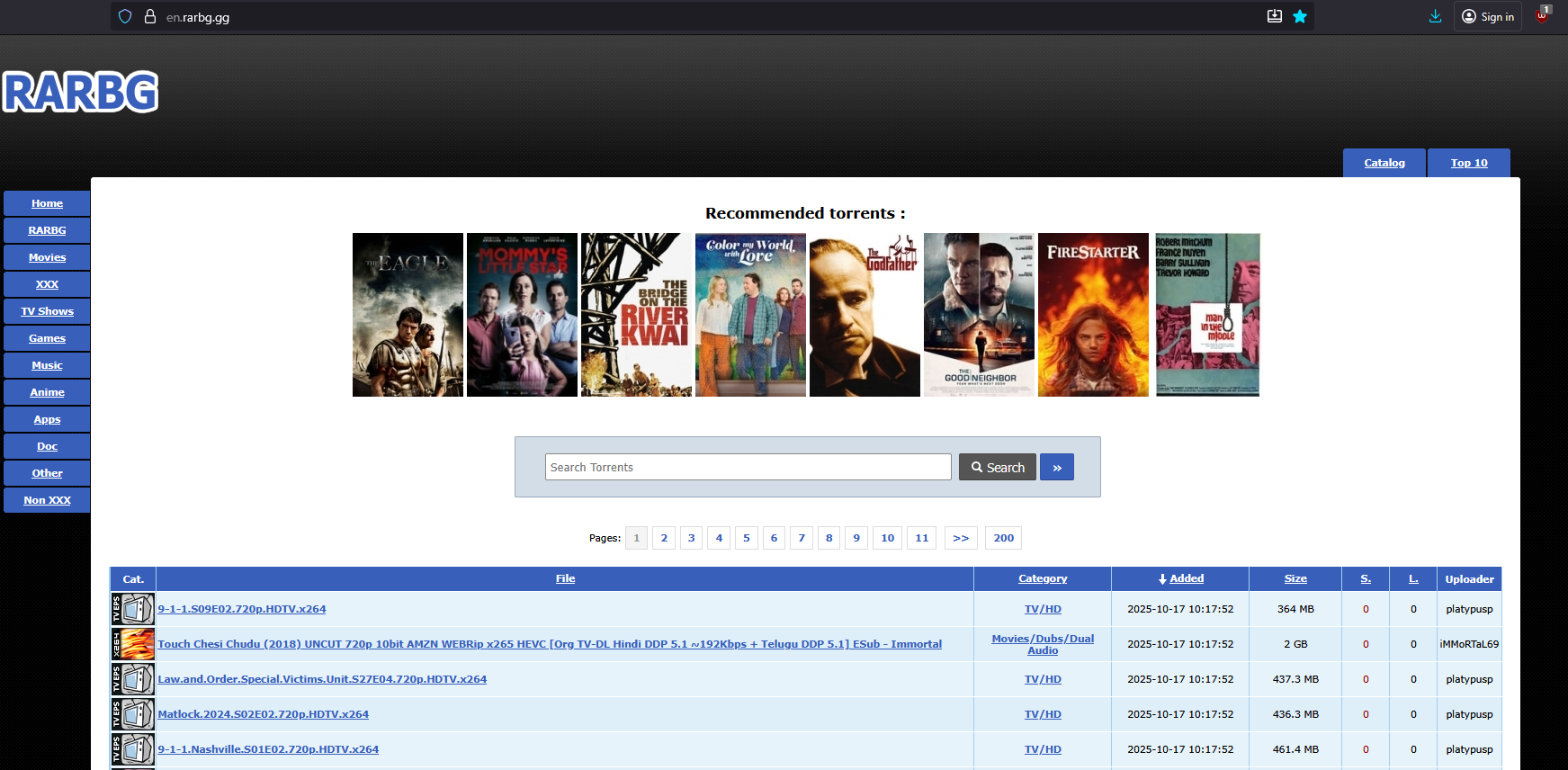The width and height of the screenshot is (1568, 770).
Task: Expand advanced search with the » button
Action: click(x=1057, y=467)
